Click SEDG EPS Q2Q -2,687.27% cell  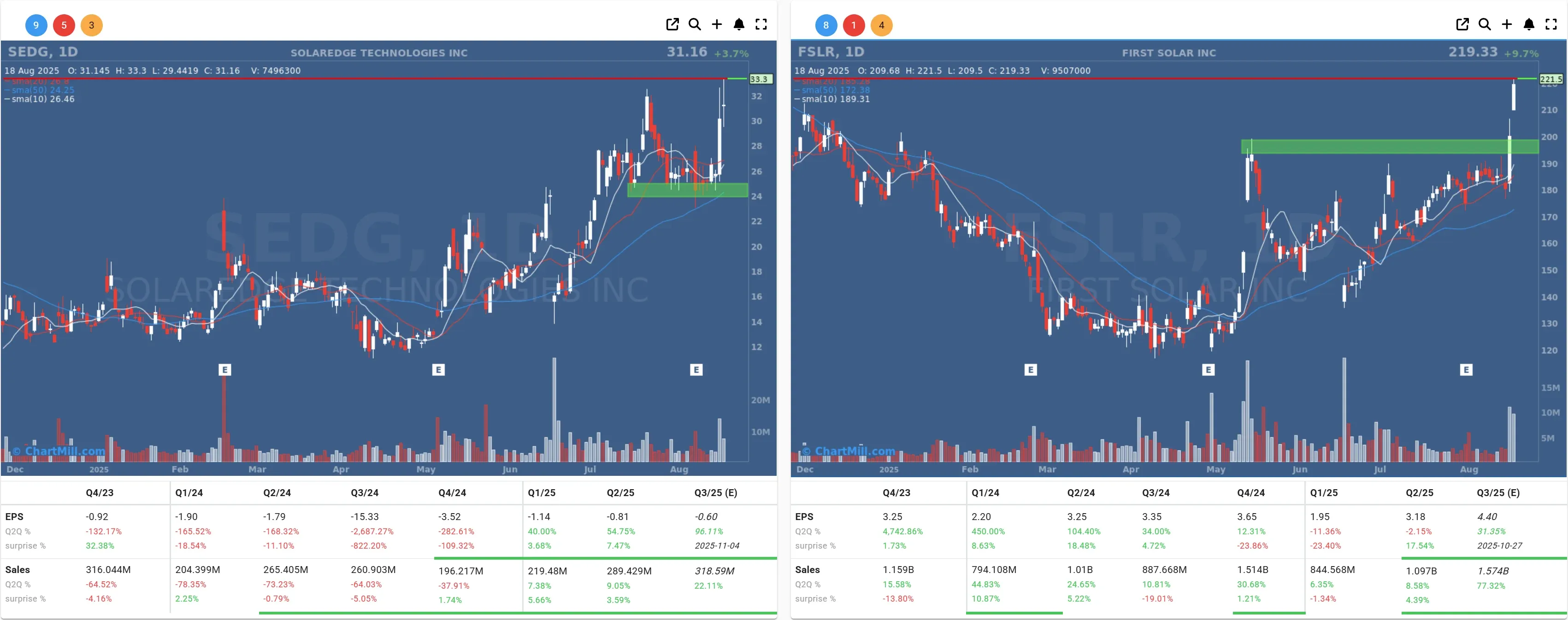click(372, 531)
